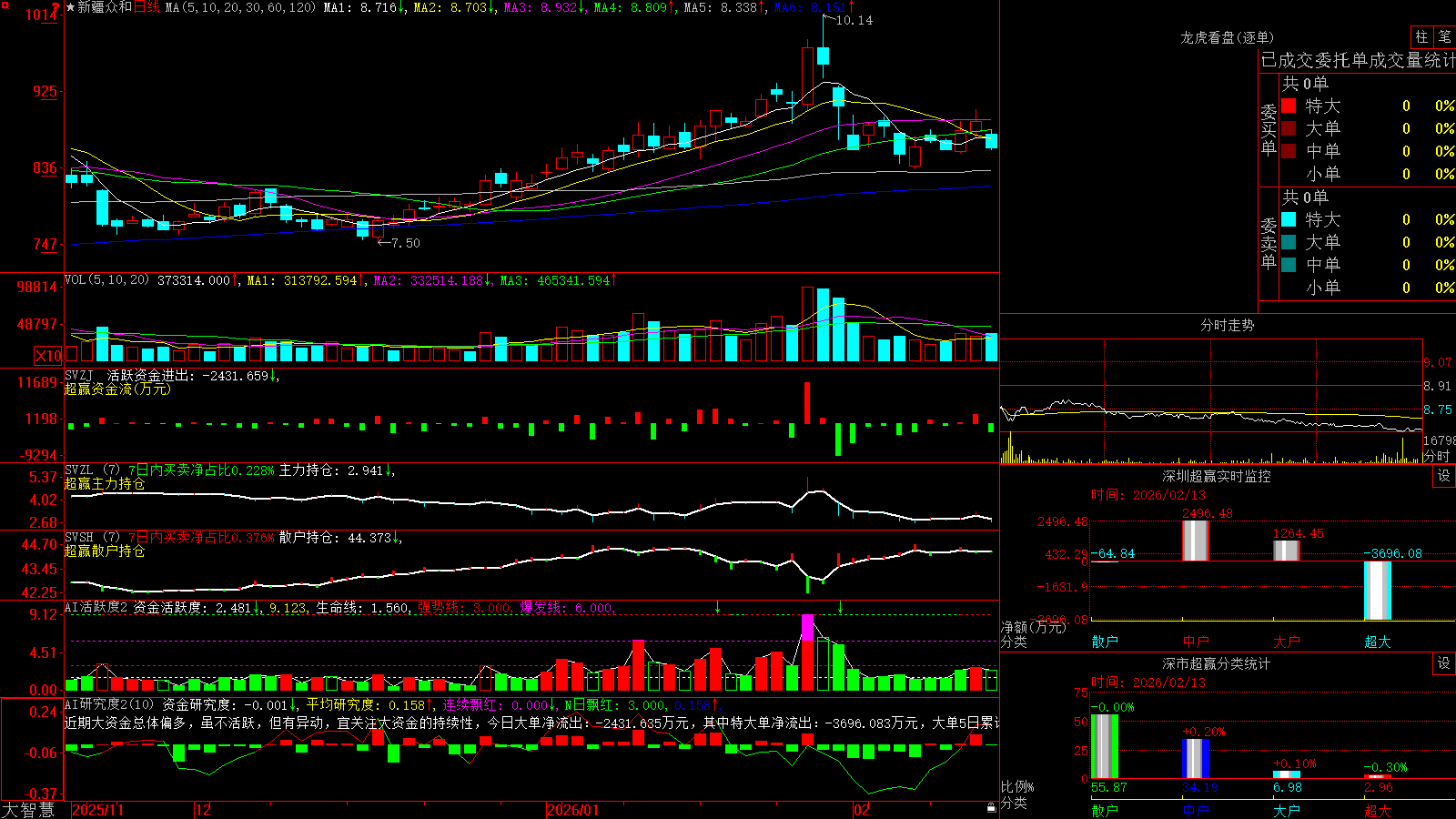
Task: Click the dark red 大单 buy swatch
Action: click(1289, 128)
